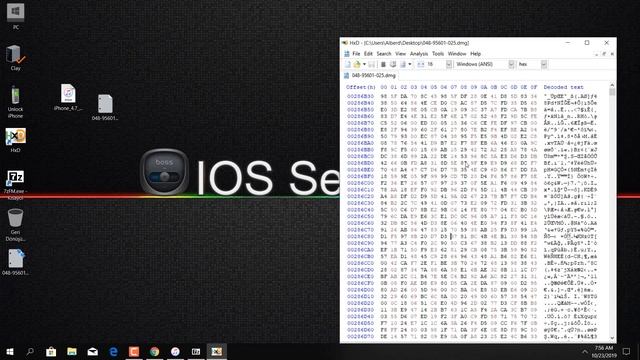This screenshot has height=360, width=640.
Task: Open the Tools menu in HxD
Action: click(x=438, y=54)
